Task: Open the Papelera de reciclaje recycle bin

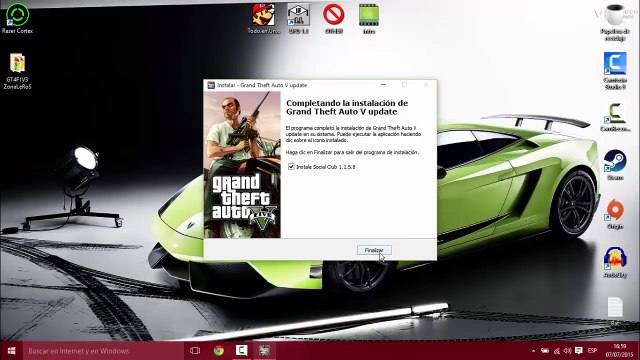Action: 615,22
